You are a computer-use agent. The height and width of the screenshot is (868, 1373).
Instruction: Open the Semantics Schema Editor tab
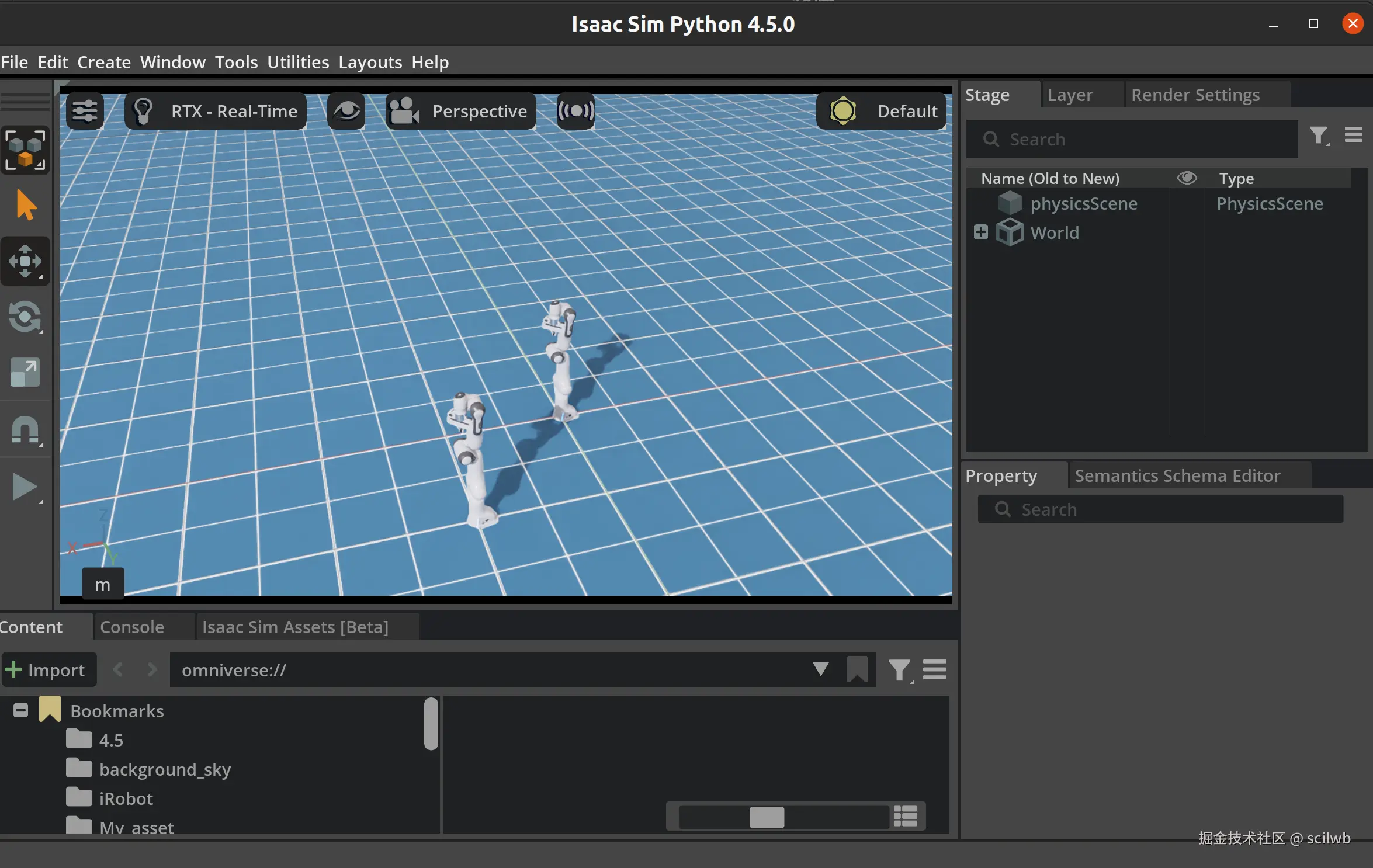1178,475
